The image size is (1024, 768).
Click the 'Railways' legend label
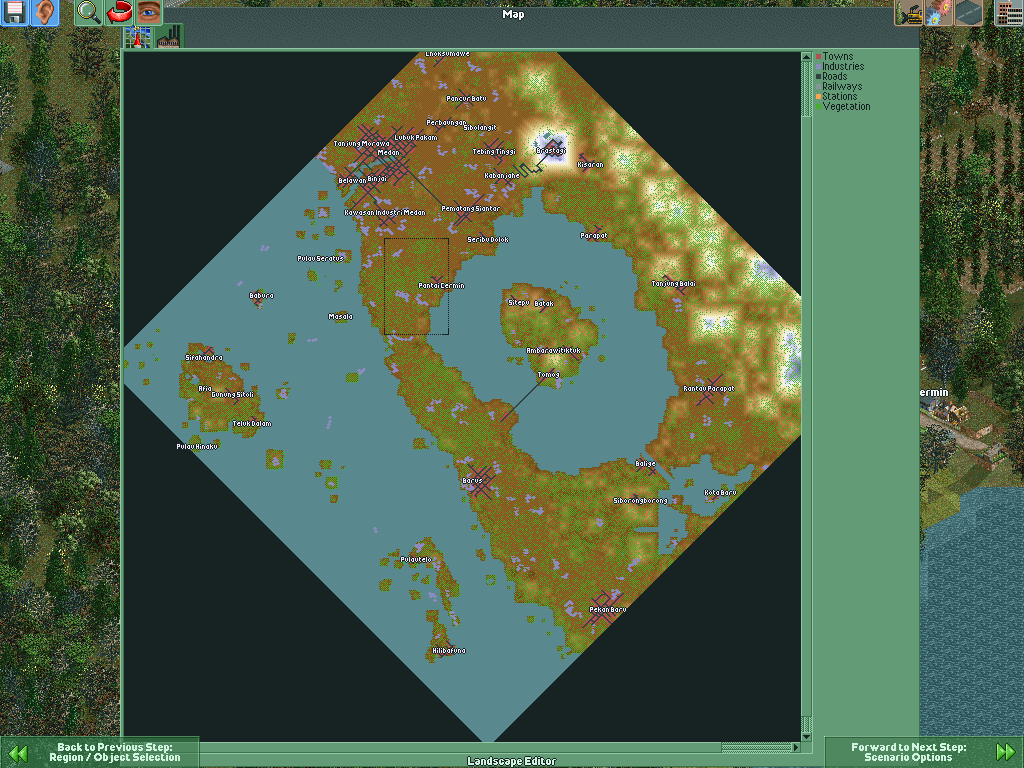tap(842, 86)
